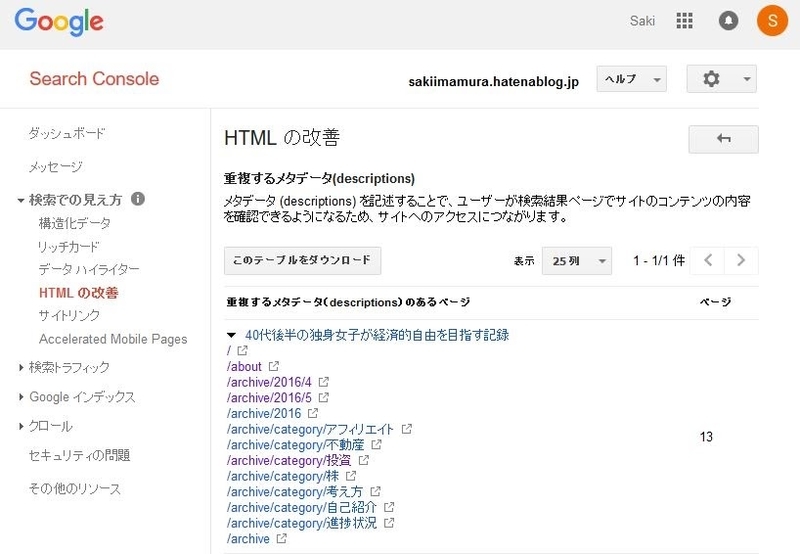Open the ヘルプ dropdown
The image size is (800, 554).
(631, 79)
